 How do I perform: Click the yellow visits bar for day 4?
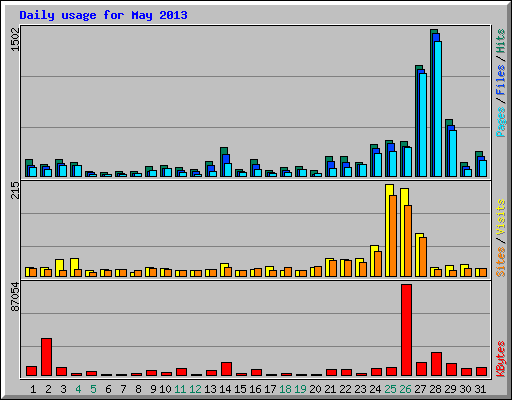click(74, 267)
